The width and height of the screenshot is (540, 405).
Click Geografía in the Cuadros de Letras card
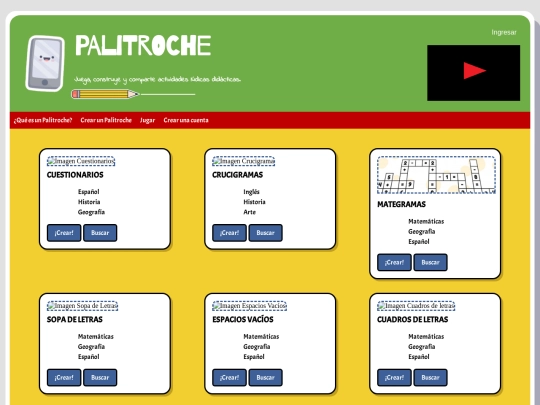pyautogui.click(x=422, y=346)
